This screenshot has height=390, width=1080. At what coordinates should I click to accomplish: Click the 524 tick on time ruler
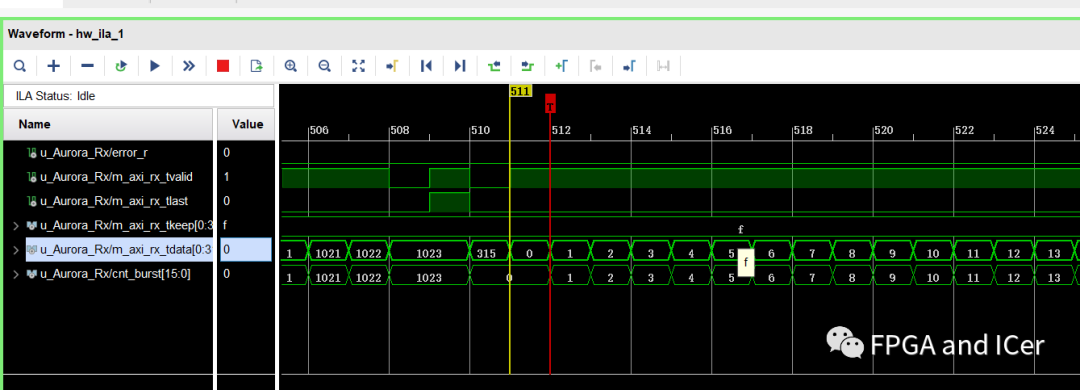point(1044,130)
